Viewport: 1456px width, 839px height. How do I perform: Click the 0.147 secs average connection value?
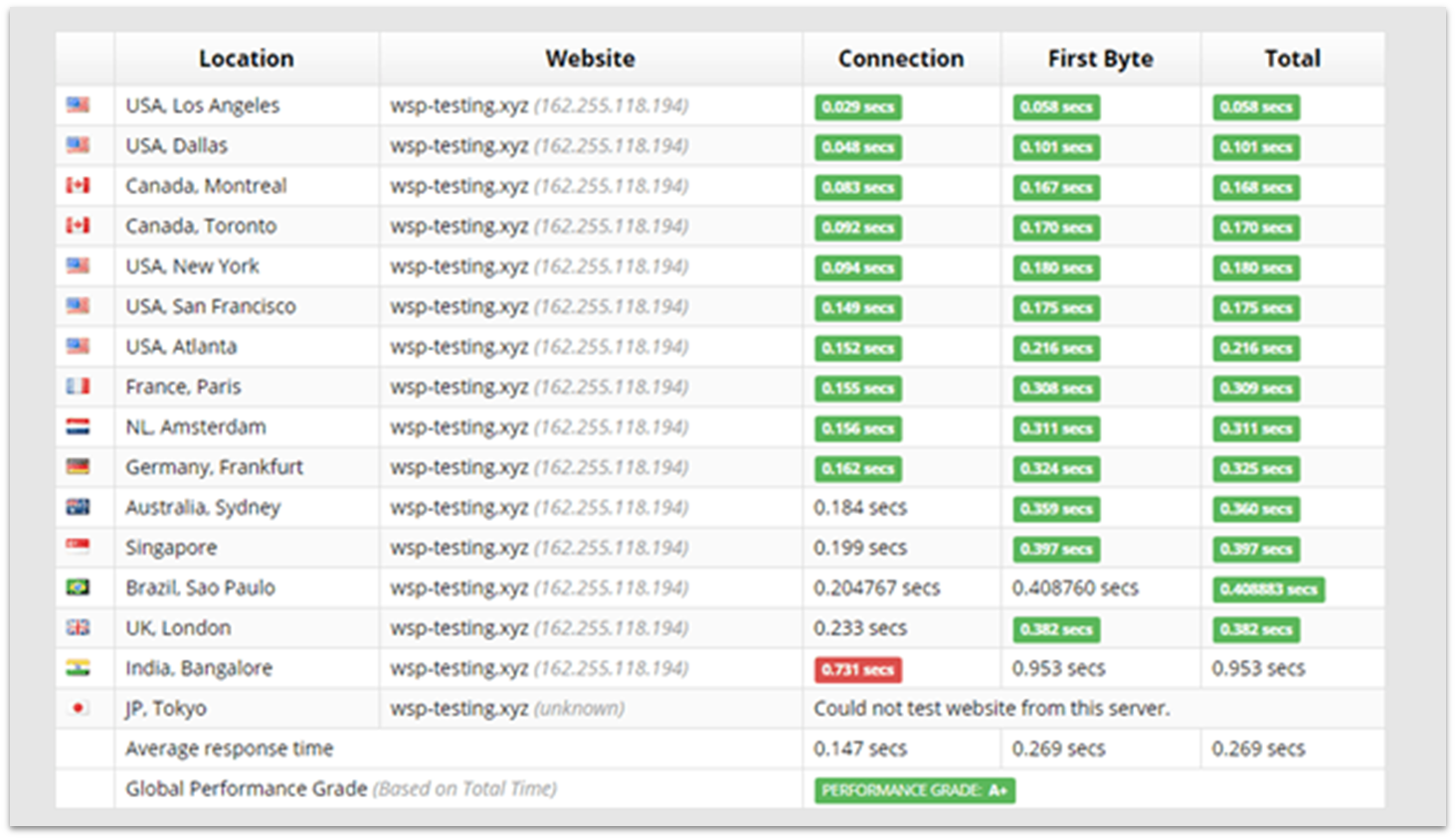click(860, 749)
